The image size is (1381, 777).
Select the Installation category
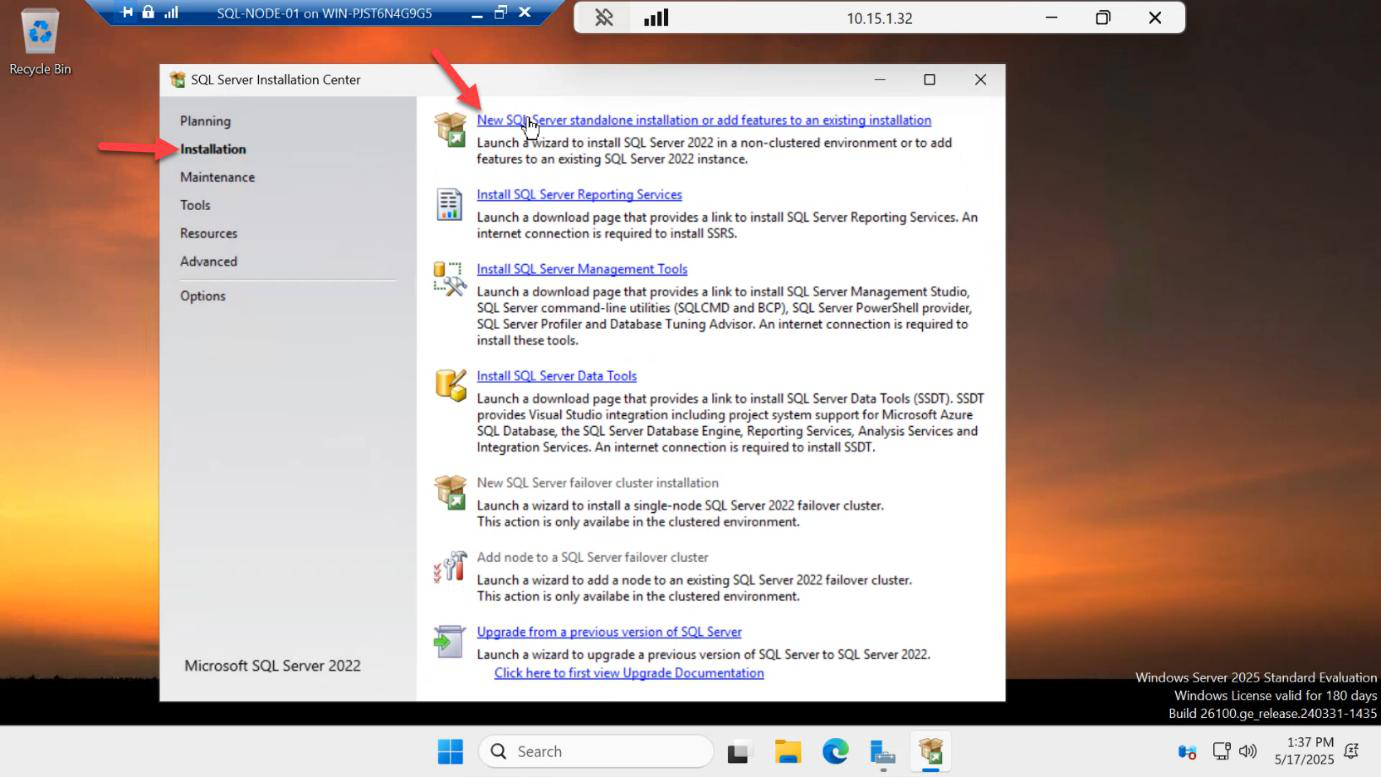(213, 149)
